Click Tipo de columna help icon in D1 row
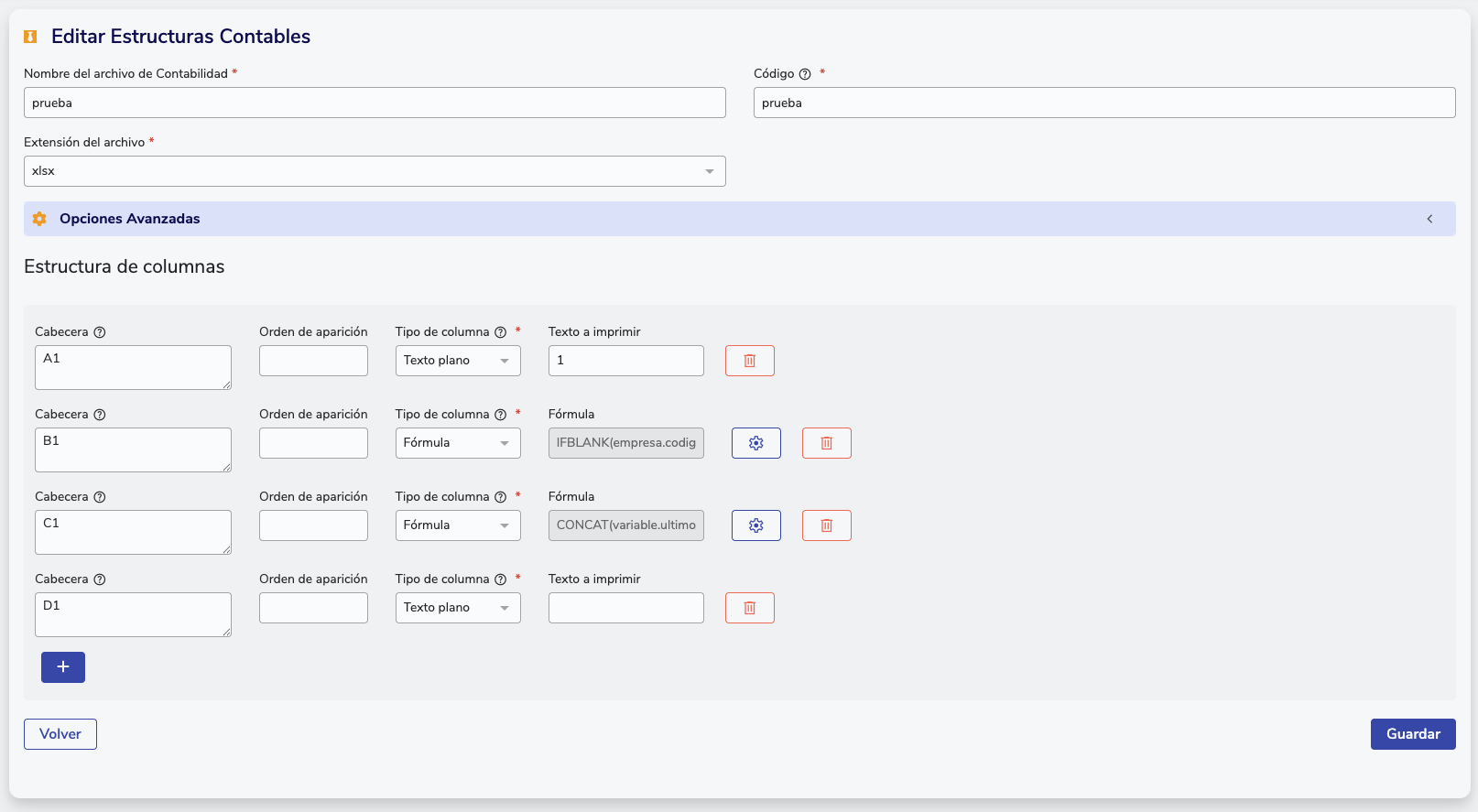The width and height of the screenshot is (1478, 812). (500, 579)
